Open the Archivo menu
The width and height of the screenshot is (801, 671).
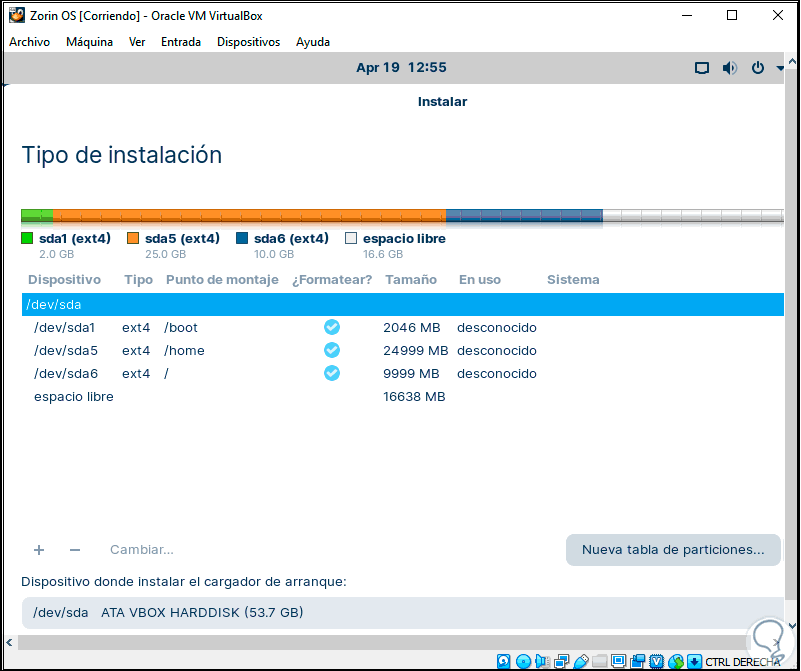pyautogui.click(x=30, y=42)
